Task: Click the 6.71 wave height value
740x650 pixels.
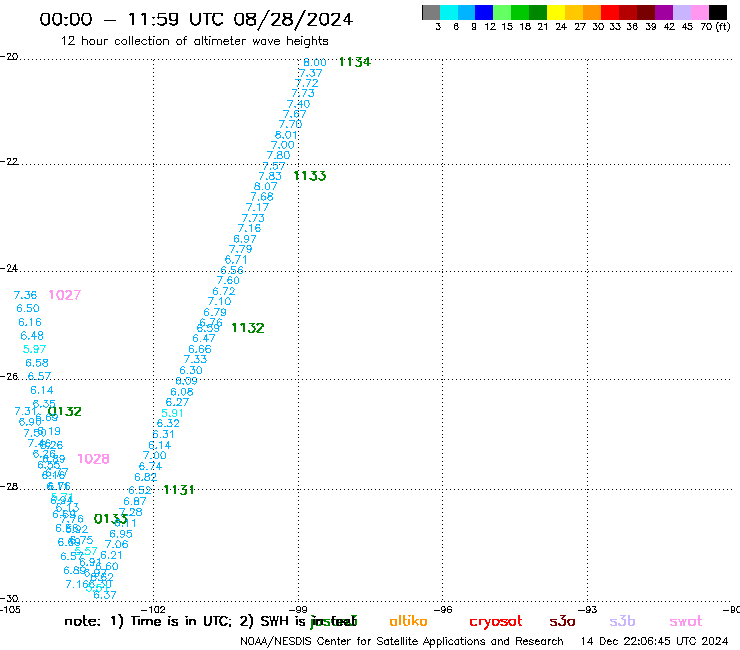Action: (236, 260)
